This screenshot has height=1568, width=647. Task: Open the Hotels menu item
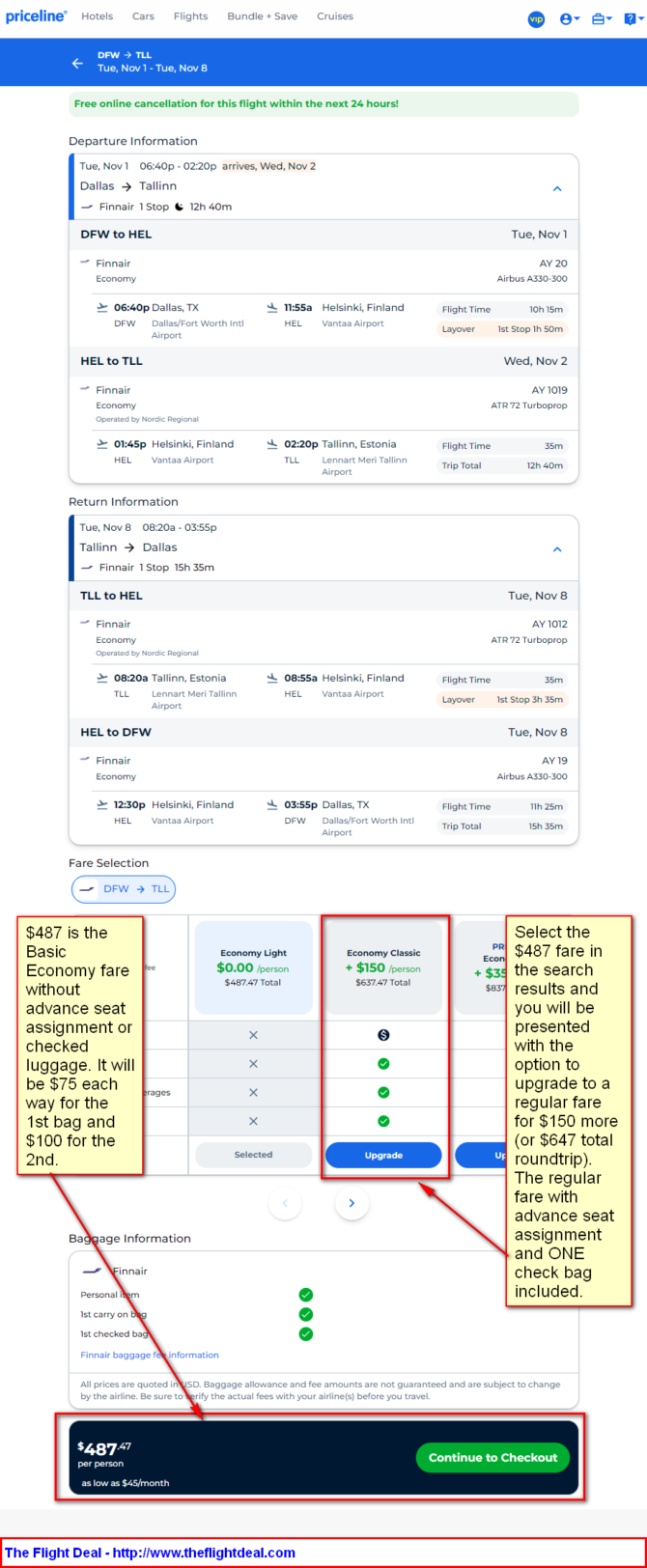[x=97, y=16]
